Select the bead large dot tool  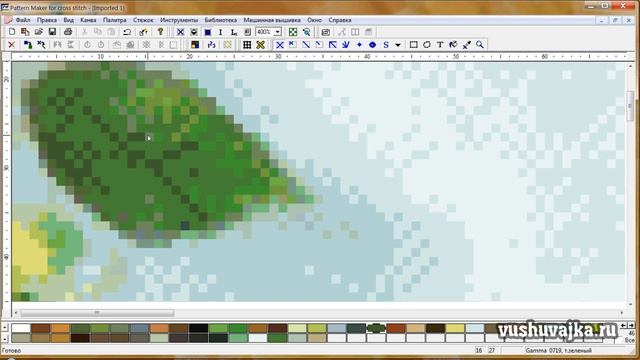[372, 45]
